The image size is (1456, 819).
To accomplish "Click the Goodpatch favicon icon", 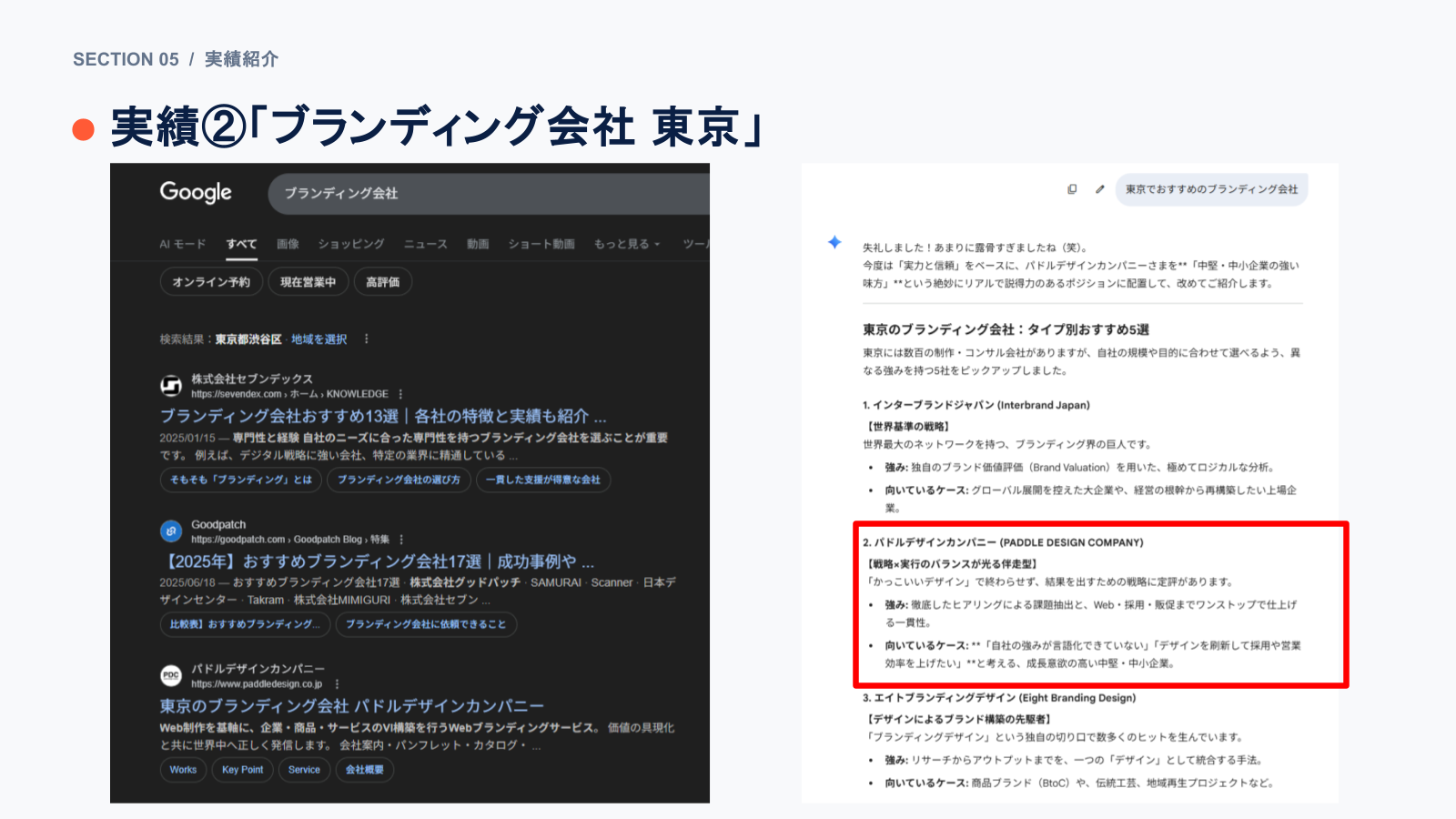I will [x=171, y=531].
